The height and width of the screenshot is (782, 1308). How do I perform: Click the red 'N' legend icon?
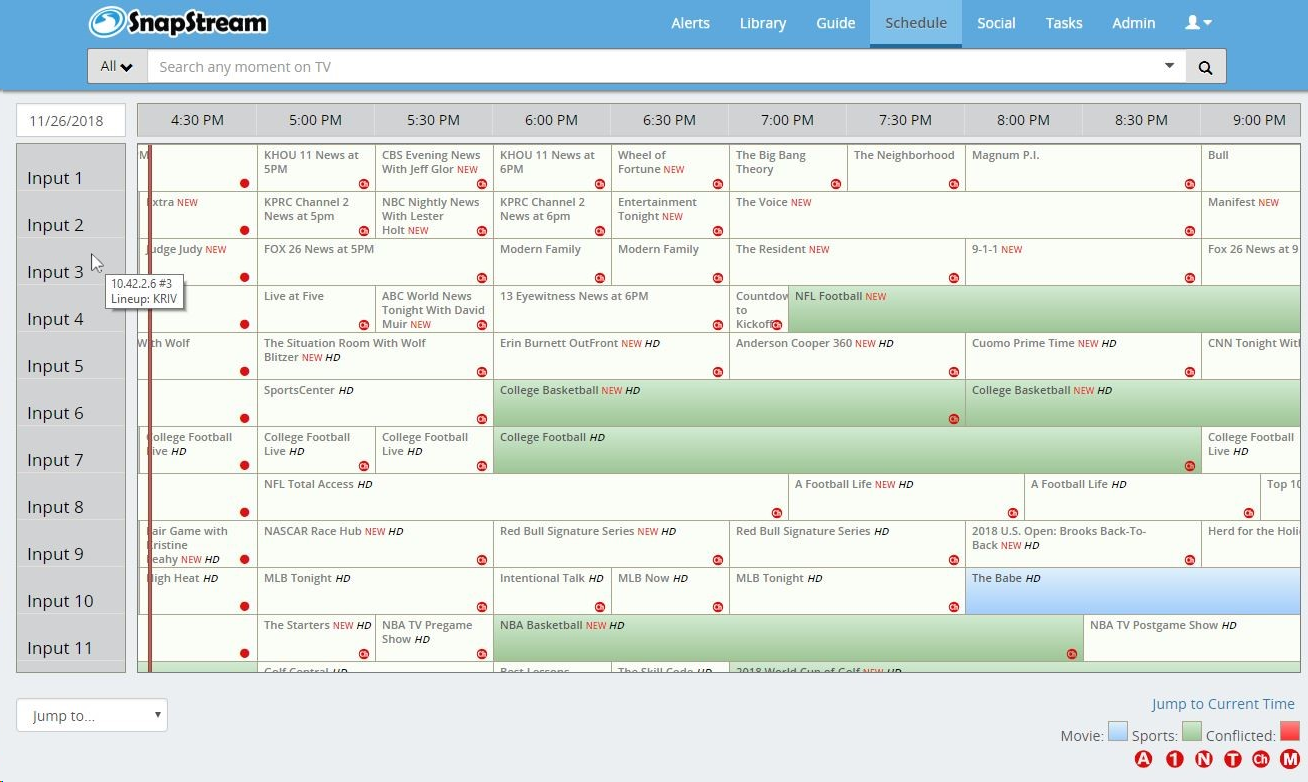[x=1203, y=759]
